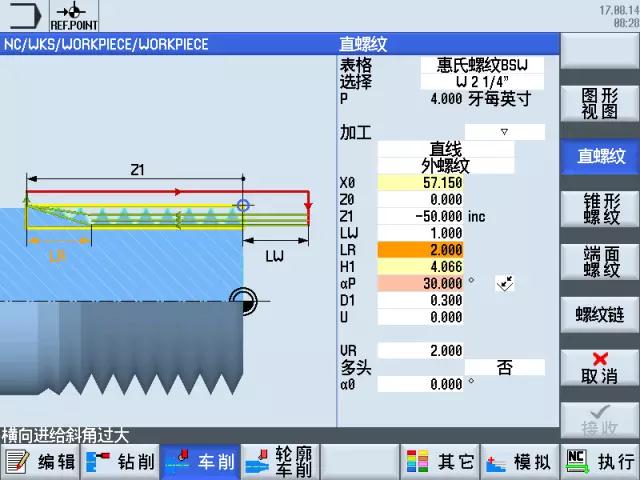Switch to 端面螺纹 (Face thread)

point(600,262)
